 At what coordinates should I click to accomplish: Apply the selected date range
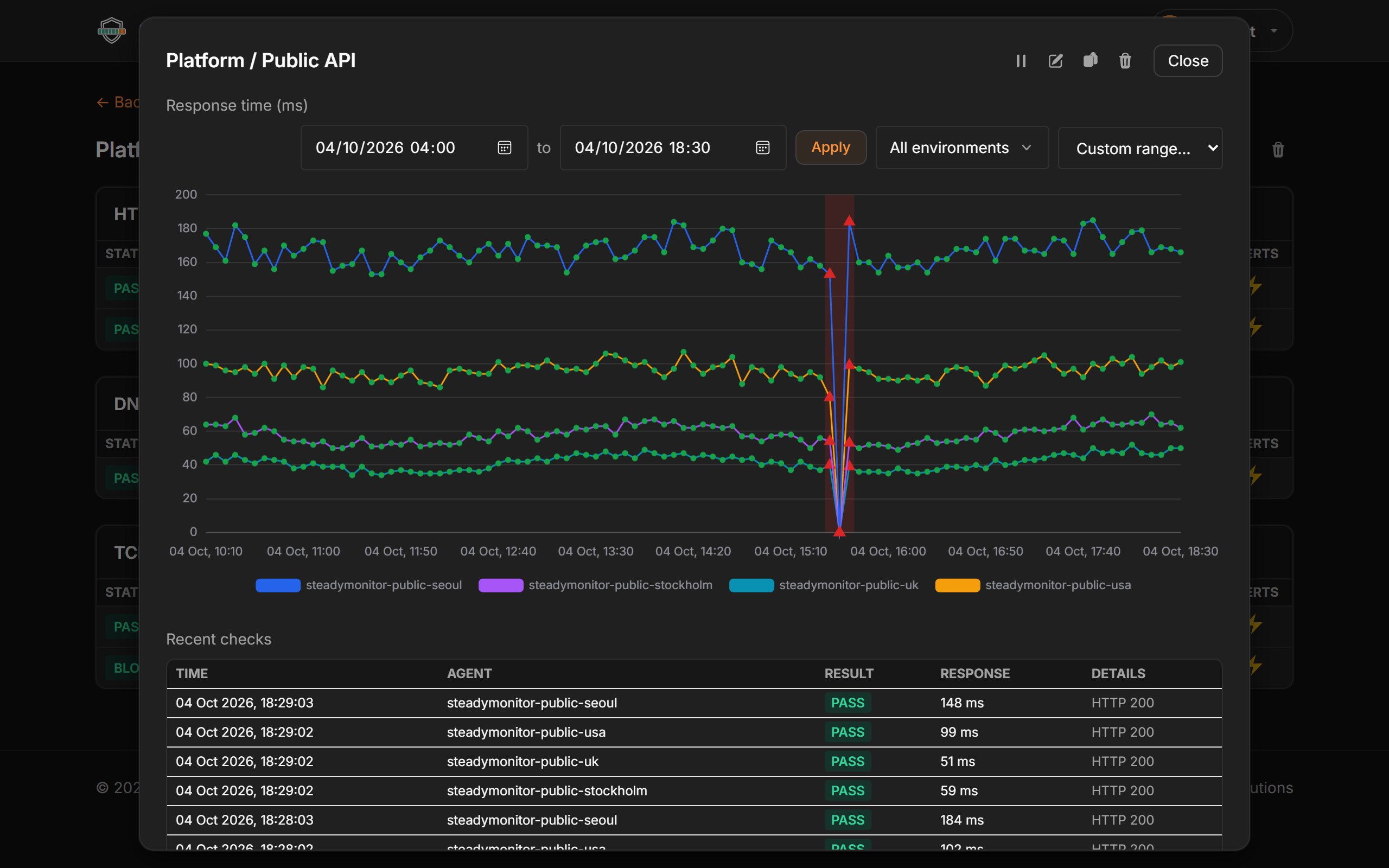[x=831, y=148]
